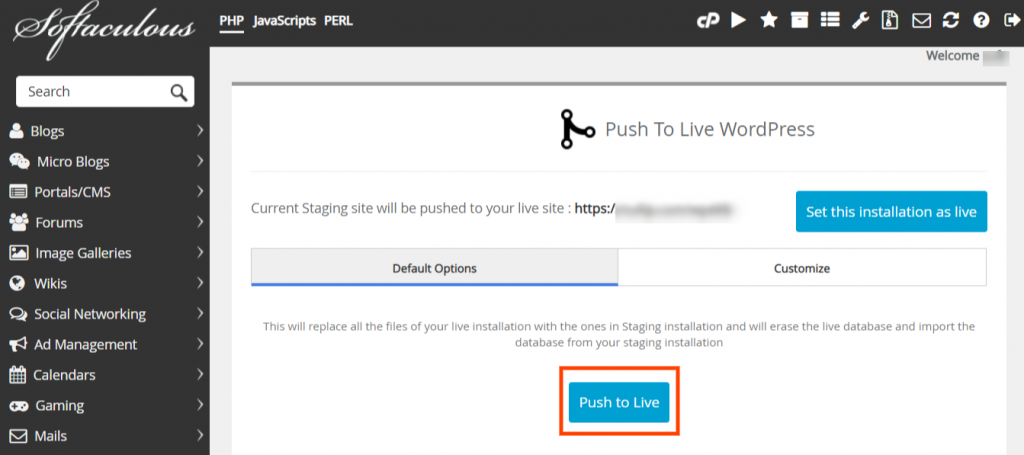Open the Forums category label

coord(59,223)
